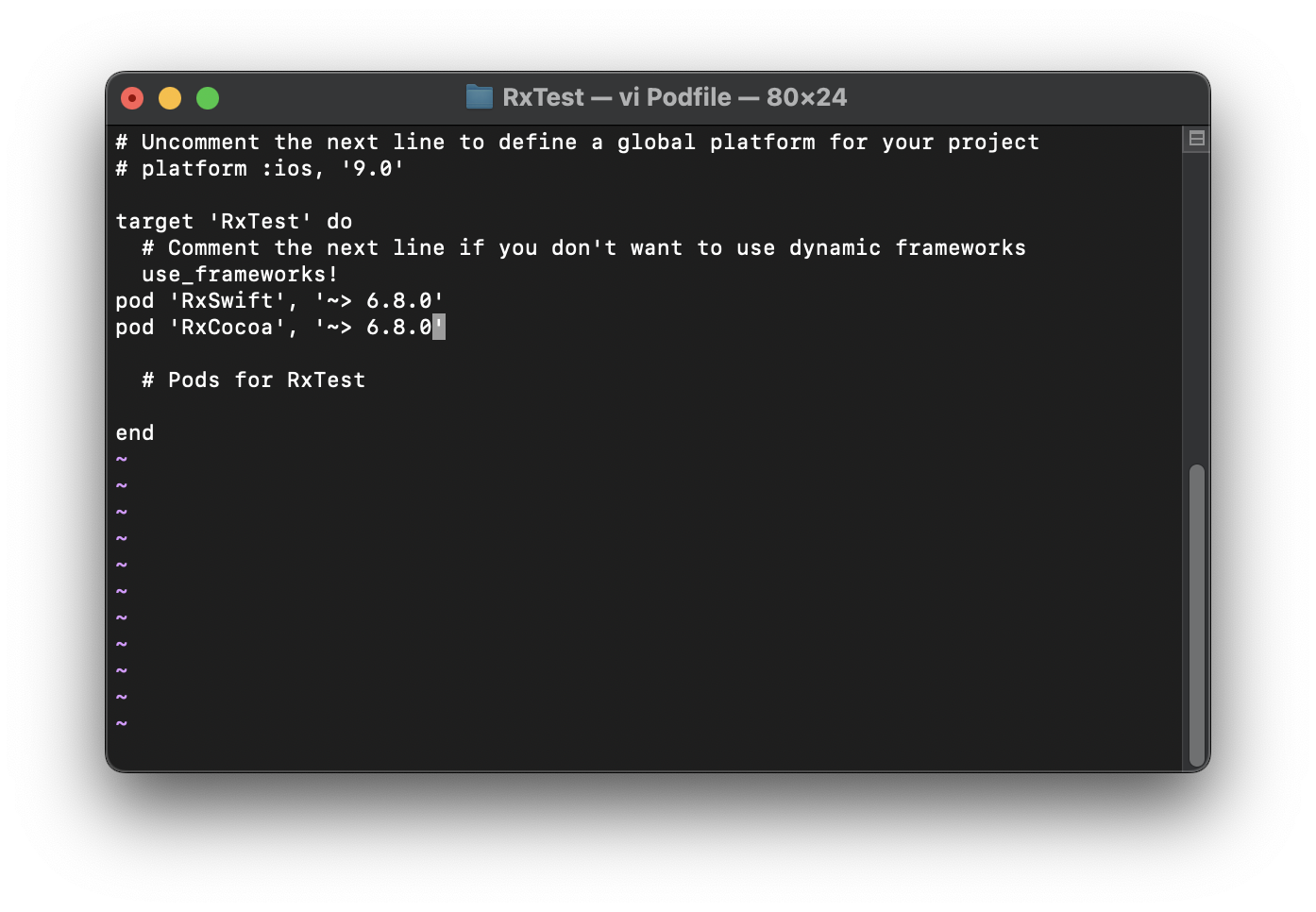Click the 'use_frameworks!' line
The width and height of the screenshot is (1316, 912).
click(240, 275)
